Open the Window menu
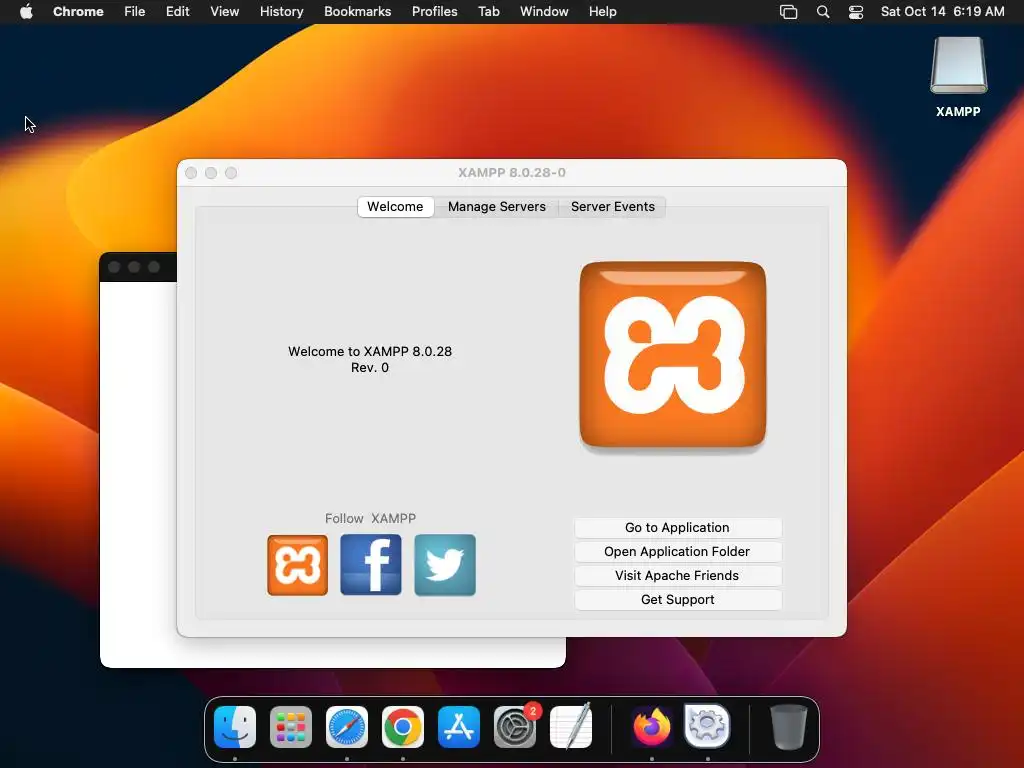The width and height of the screenshot is (1024, 768). pos(544,12)
